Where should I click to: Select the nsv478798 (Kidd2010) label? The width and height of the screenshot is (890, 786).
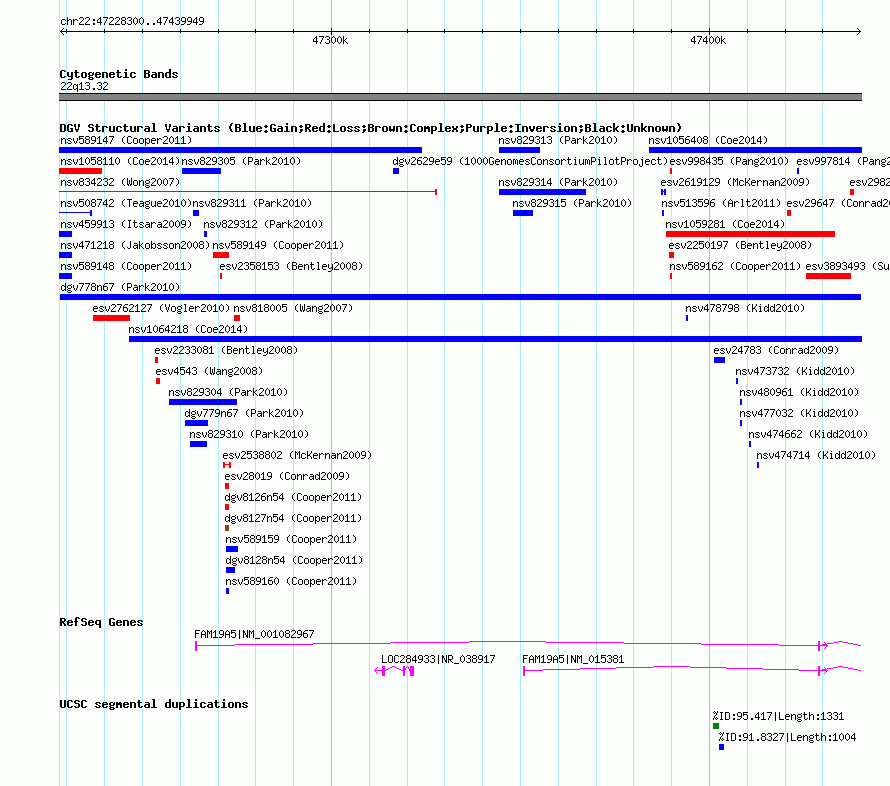click(x=745, y=308)
